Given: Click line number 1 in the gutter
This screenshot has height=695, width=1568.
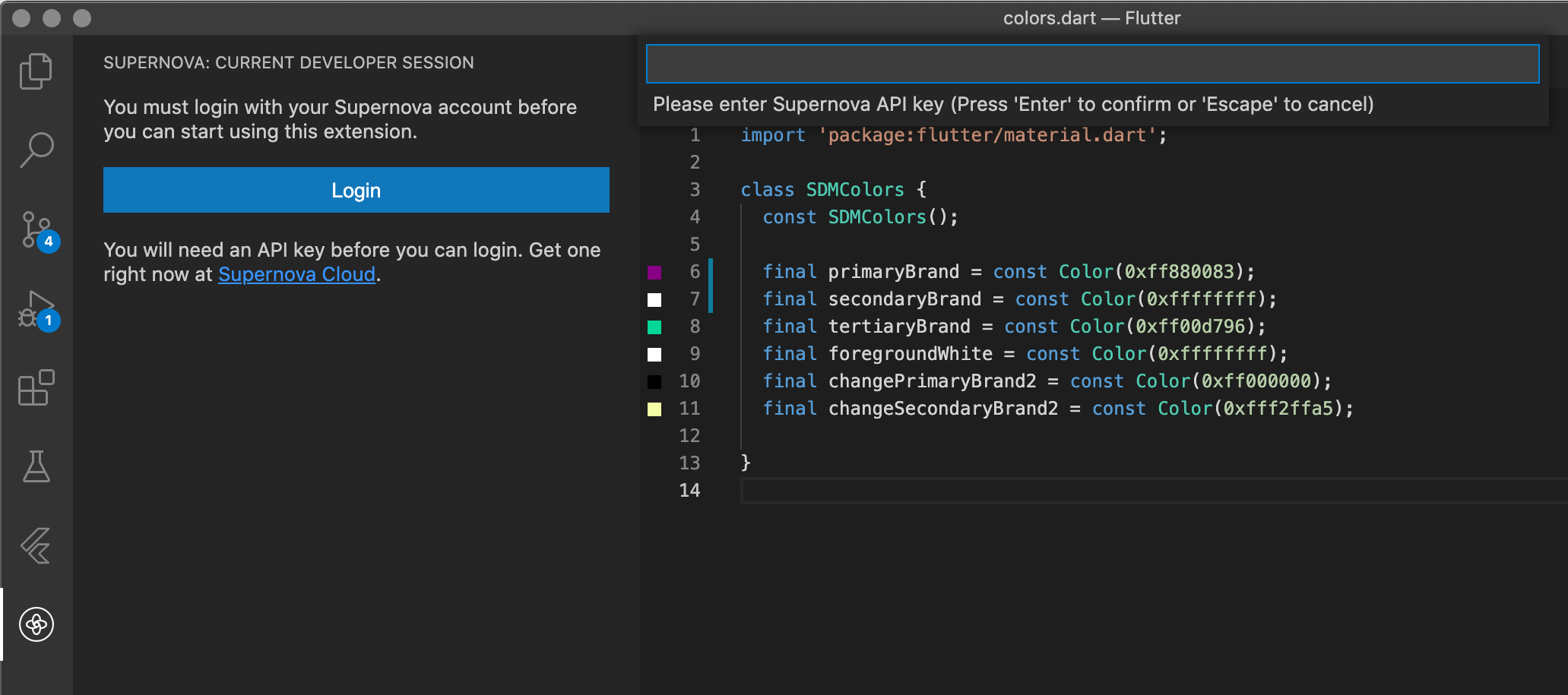Looking at the screenshot, I should 695,135.
